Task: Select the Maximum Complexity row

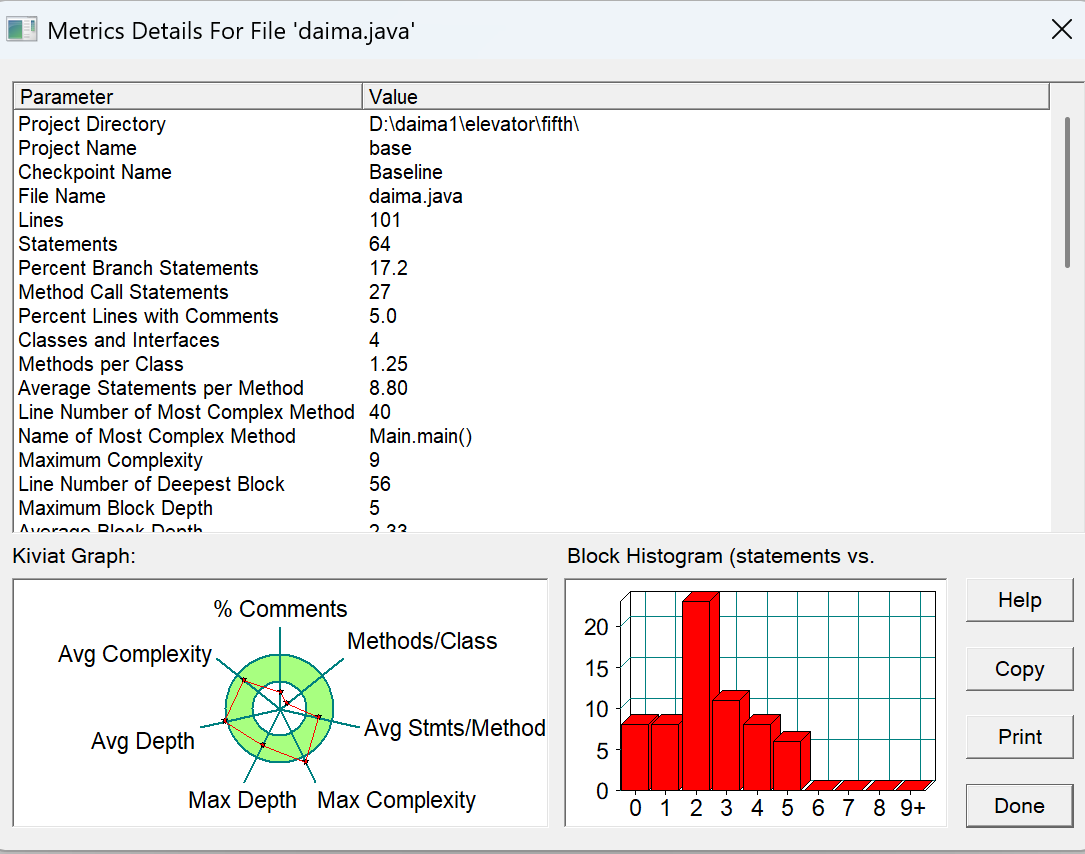Action: (531, 460)
